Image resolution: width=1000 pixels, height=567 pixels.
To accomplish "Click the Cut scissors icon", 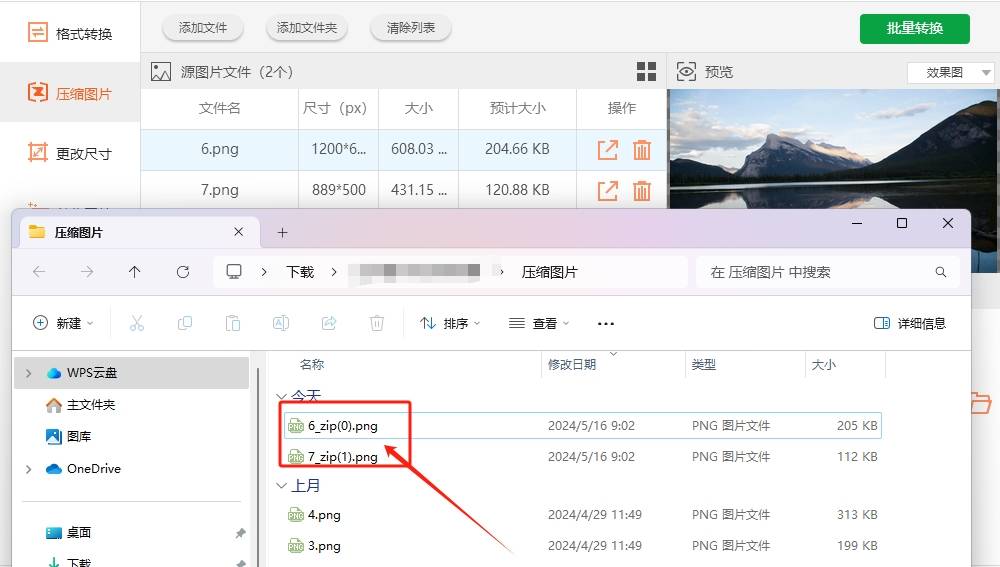I will click(x=136, y=323).
